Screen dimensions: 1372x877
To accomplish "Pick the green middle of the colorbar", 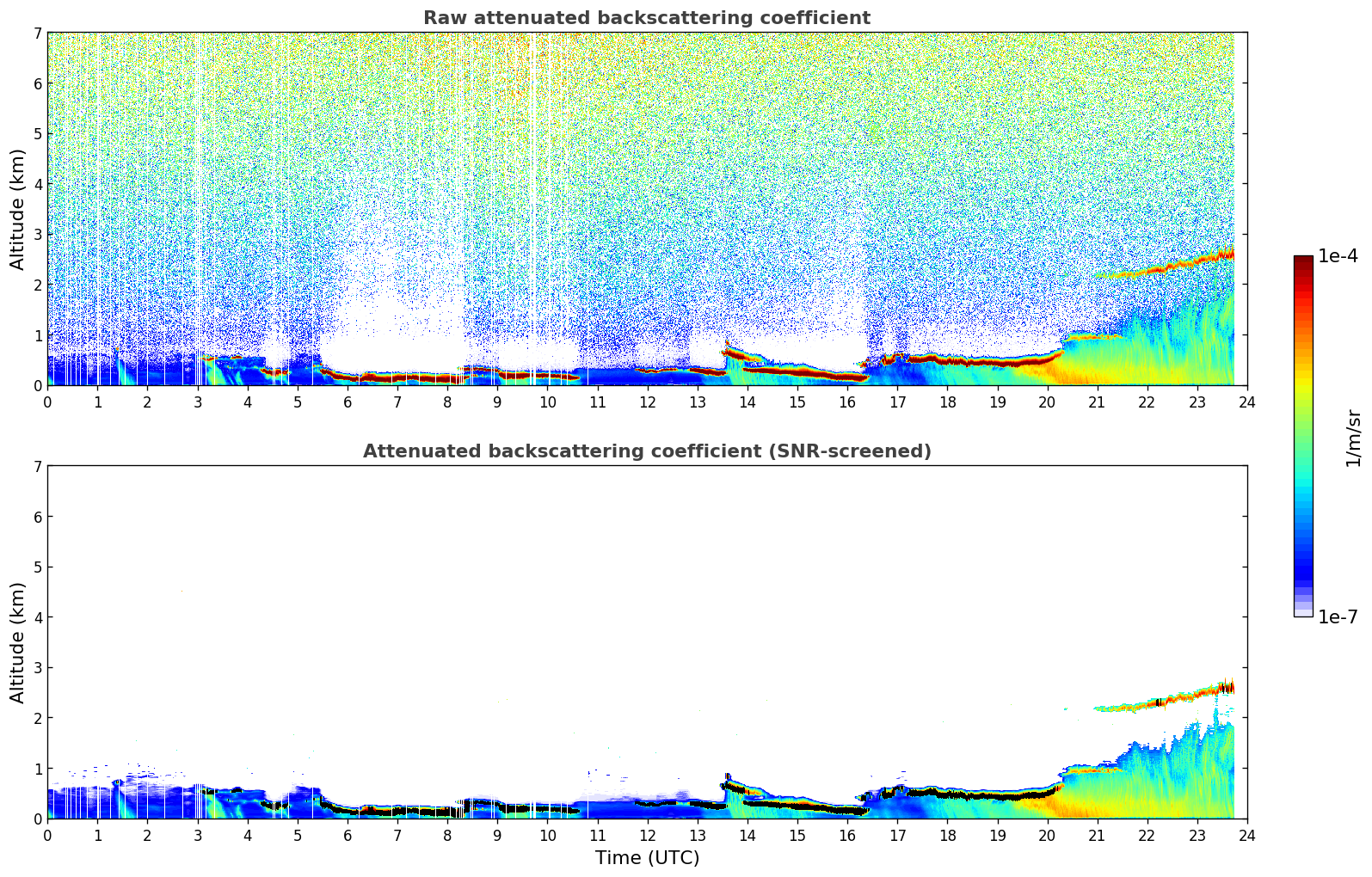I will (1302, 430).
